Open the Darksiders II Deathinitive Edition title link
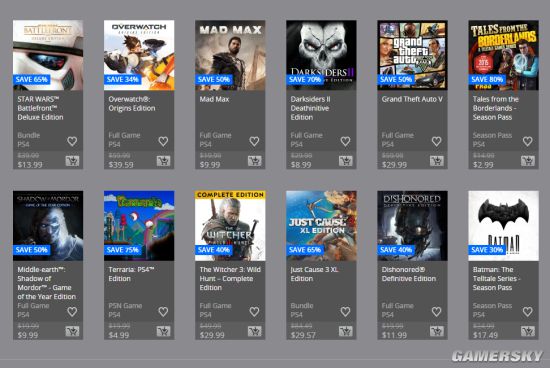 click(310, 108)
